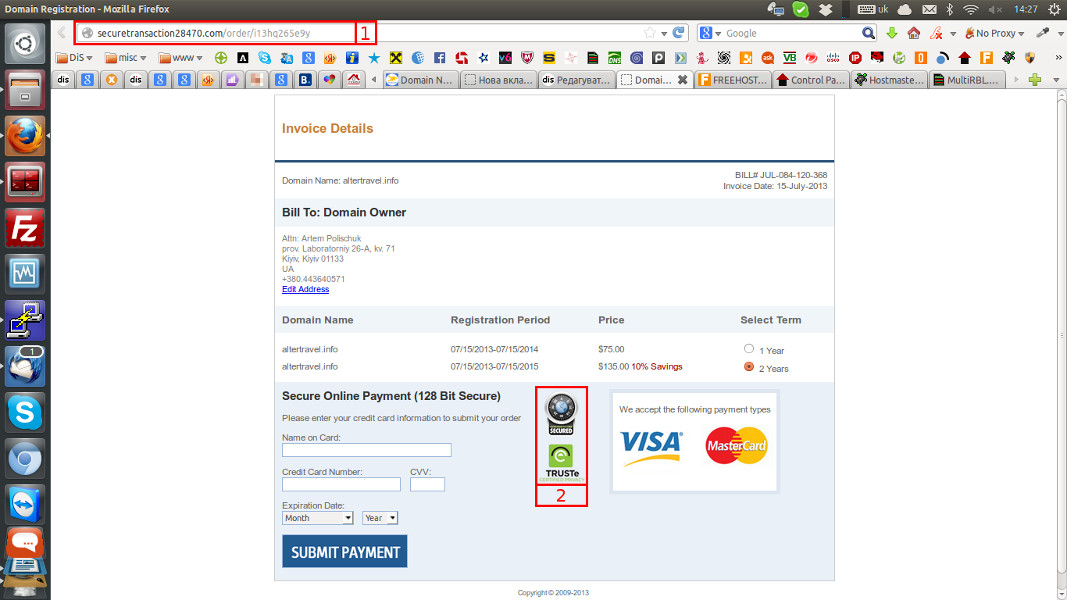Expand the www bookmarks folder
Image resolution: width=1067 pixels, height=600 pixels.
[180, 58]
